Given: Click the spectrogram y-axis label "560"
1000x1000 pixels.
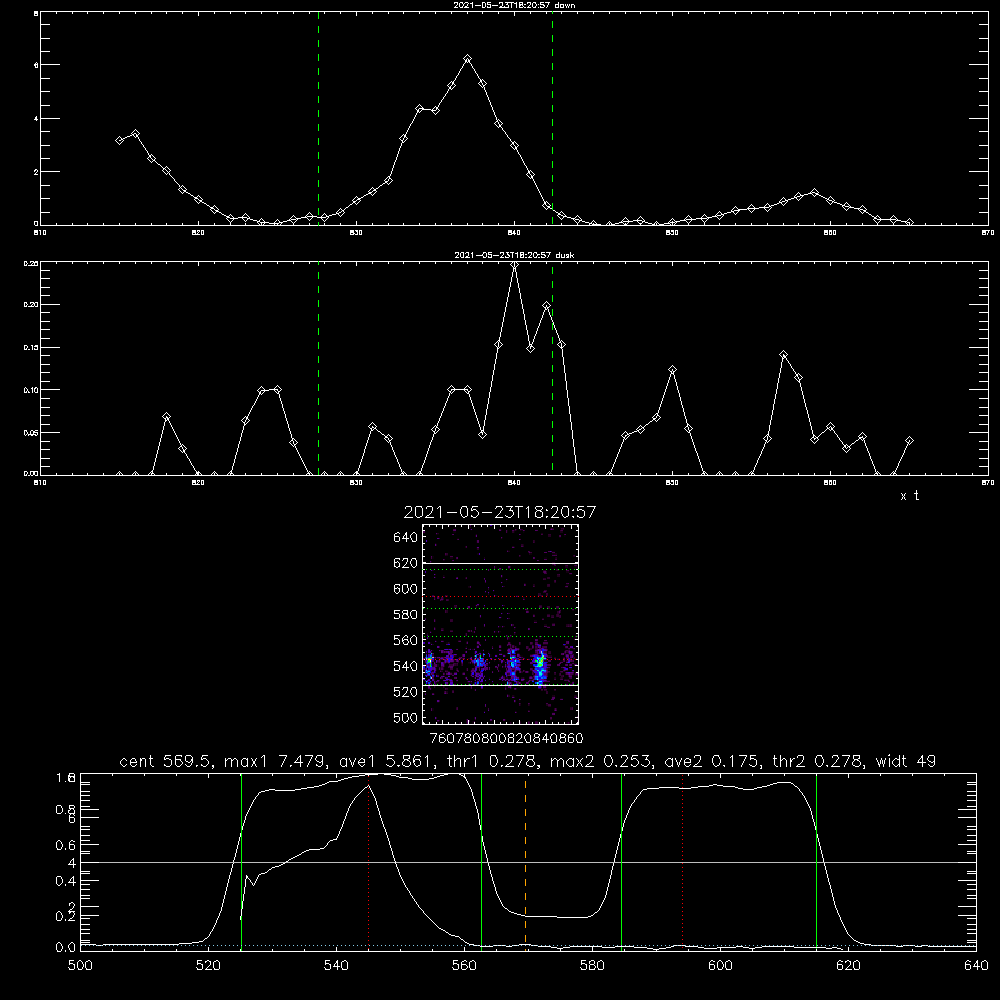Looking at the screenshot, I should click(406, 640).
